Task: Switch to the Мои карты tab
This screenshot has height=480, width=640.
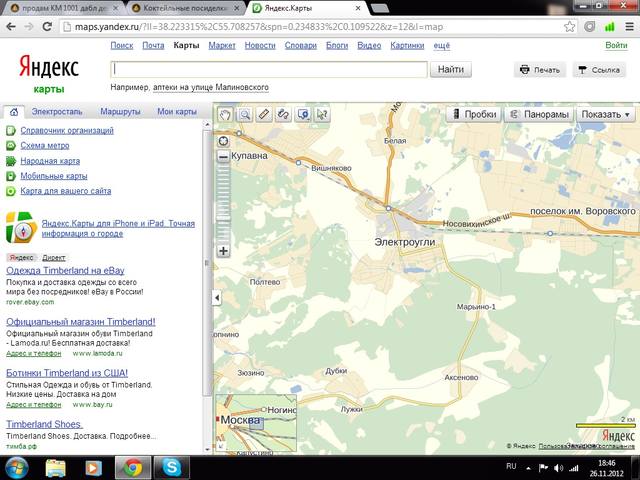Action: click(x=176, y=112)
